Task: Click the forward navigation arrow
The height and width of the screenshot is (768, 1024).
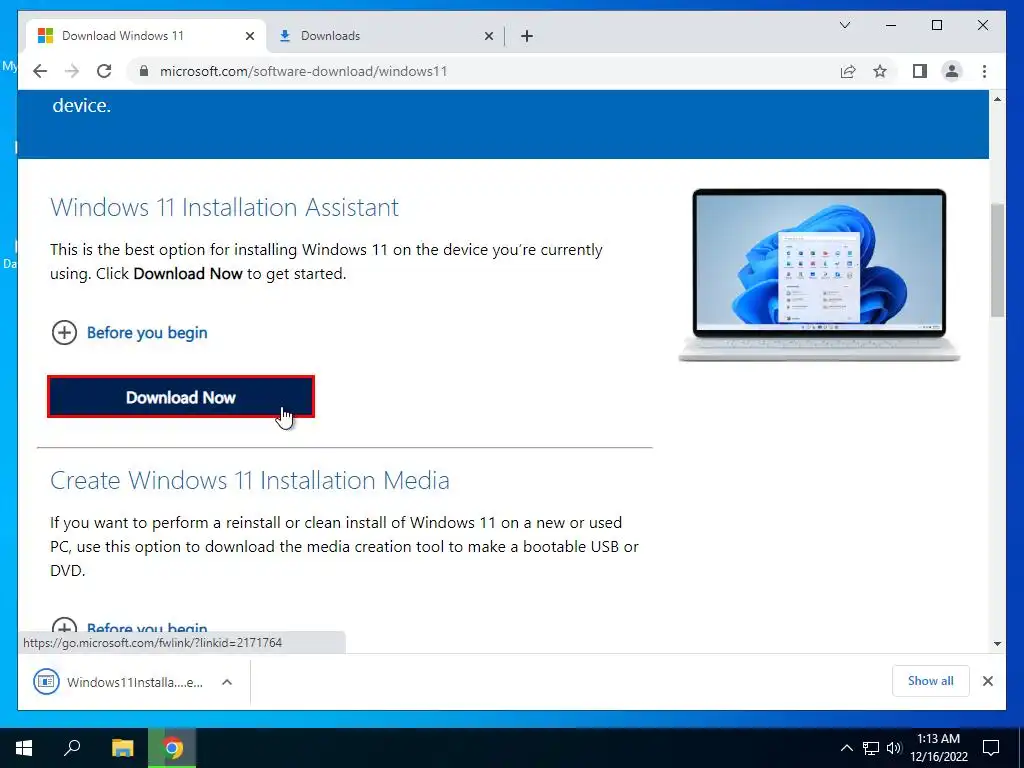Action: coord(72,71)
